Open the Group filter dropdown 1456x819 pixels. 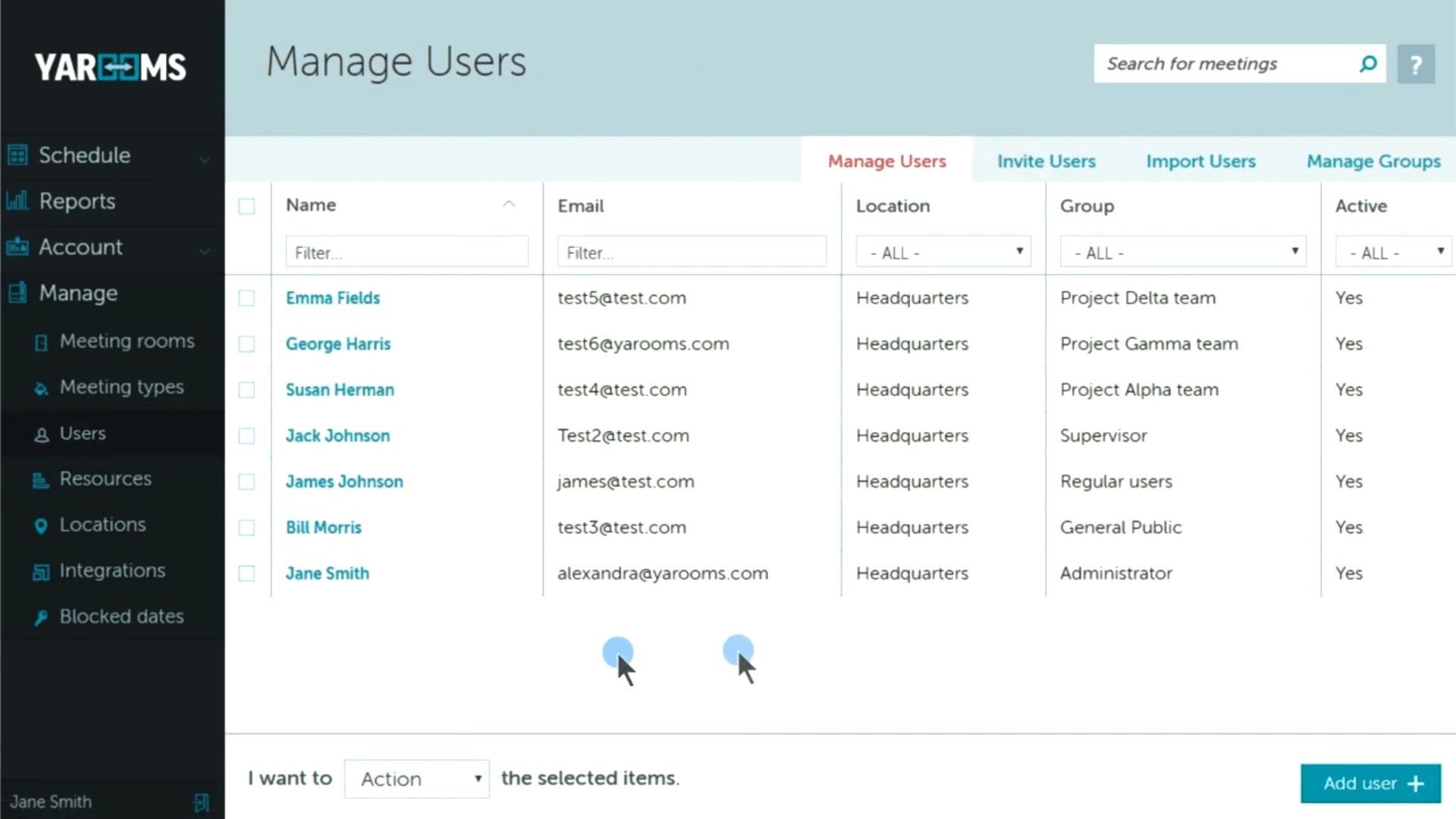tap(1182, 252)
